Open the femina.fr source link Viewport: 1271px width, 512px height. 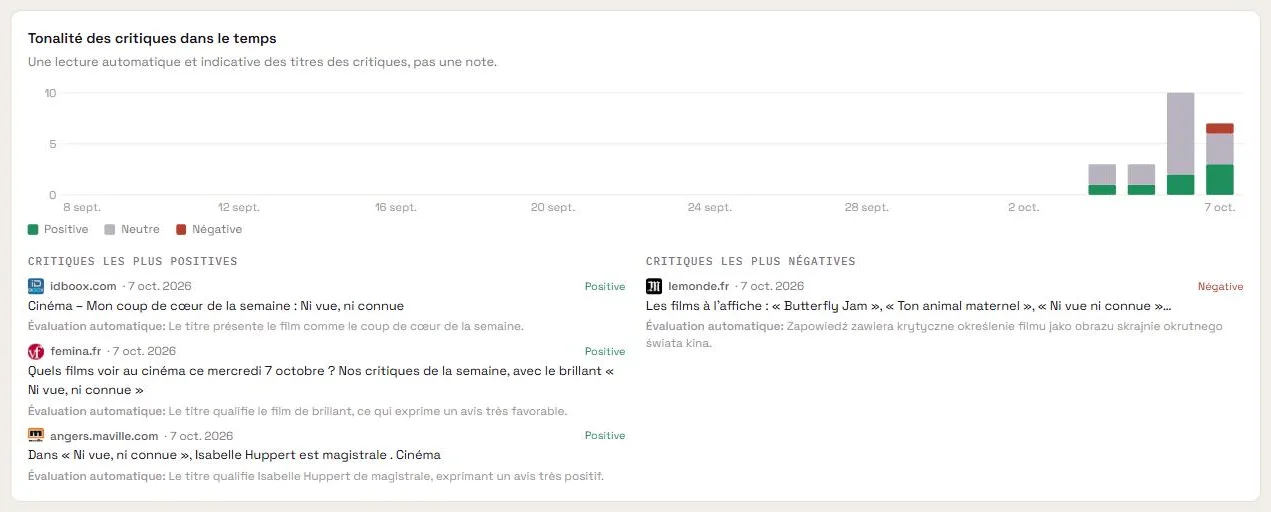coord(76,351)
